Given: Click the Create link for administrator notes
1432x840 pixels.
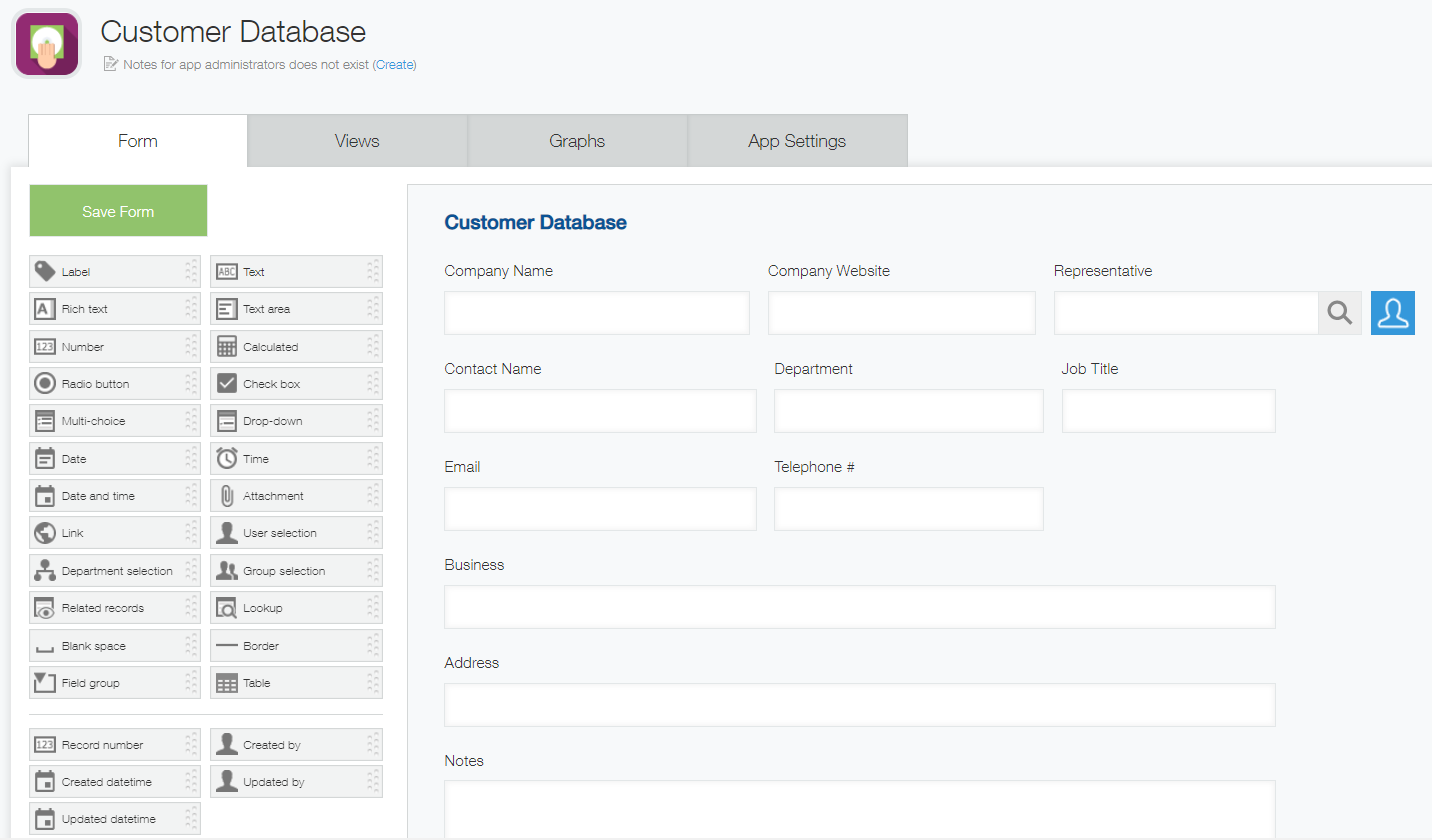Looking at the screenshot, I should (395, 65).
